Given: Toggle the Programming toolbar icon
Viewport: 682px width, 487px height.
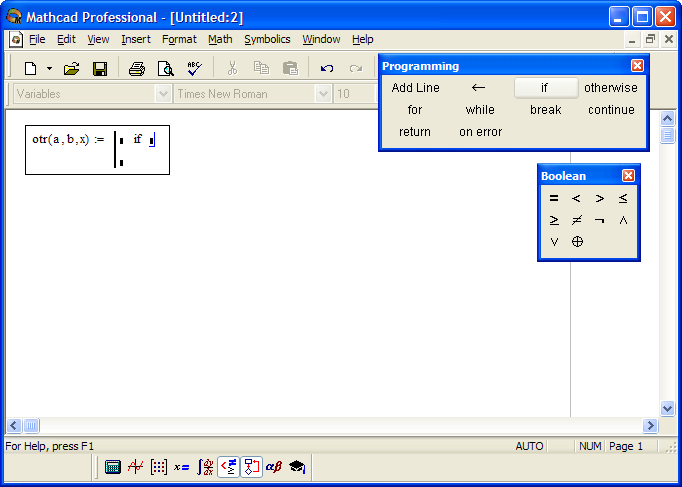Looking at the screenshot, I should (x=251, y=467).
